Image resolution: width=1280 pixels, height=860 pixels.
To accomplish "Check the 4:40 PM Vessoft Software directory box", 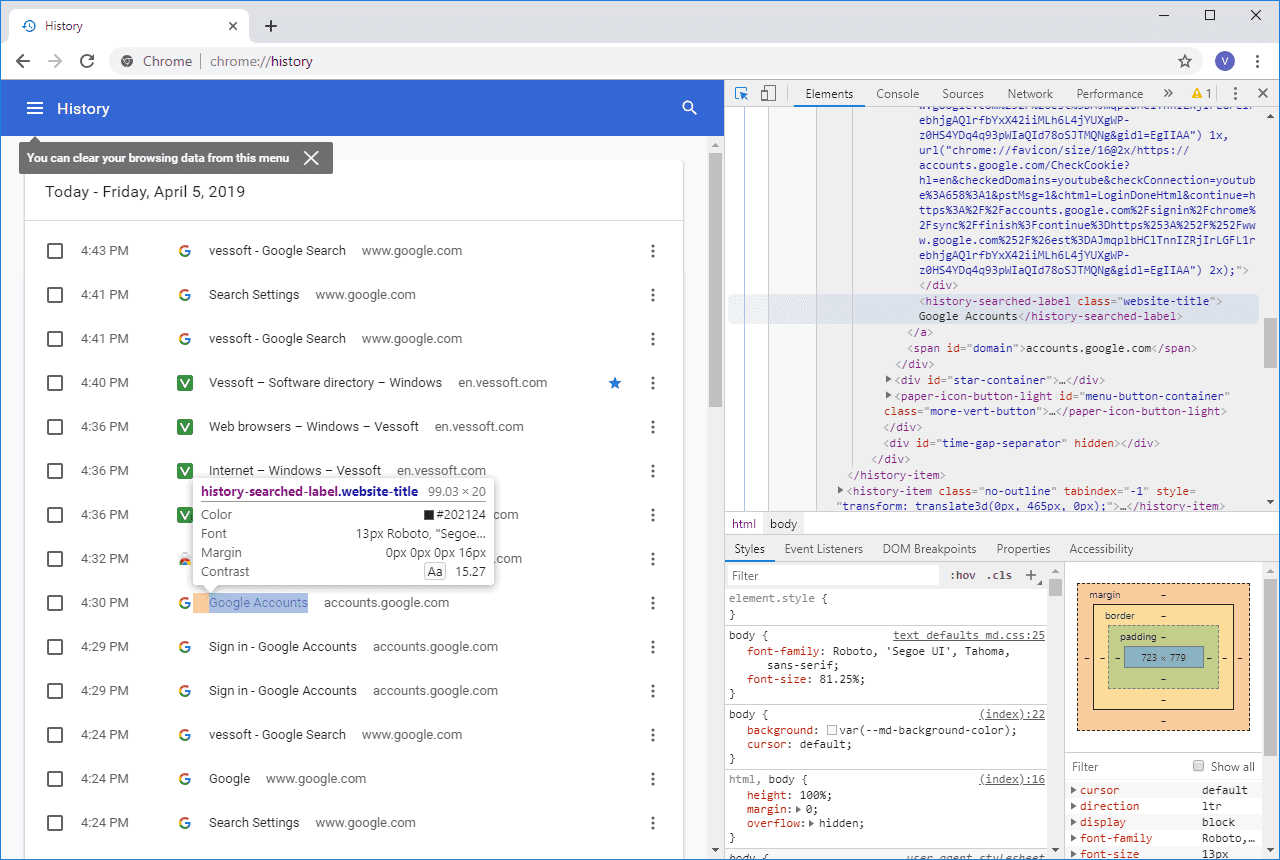I will point(55,383).
